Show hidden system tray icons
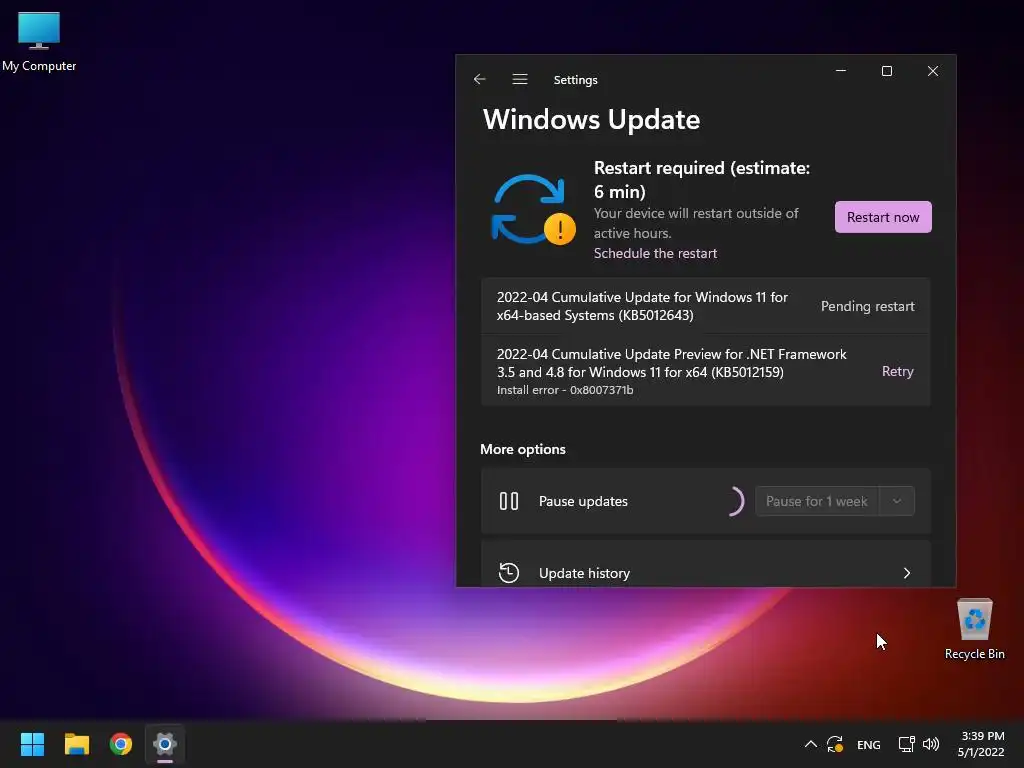Image resolution: width=1024 pixels, height=768 pixels. 810,744
